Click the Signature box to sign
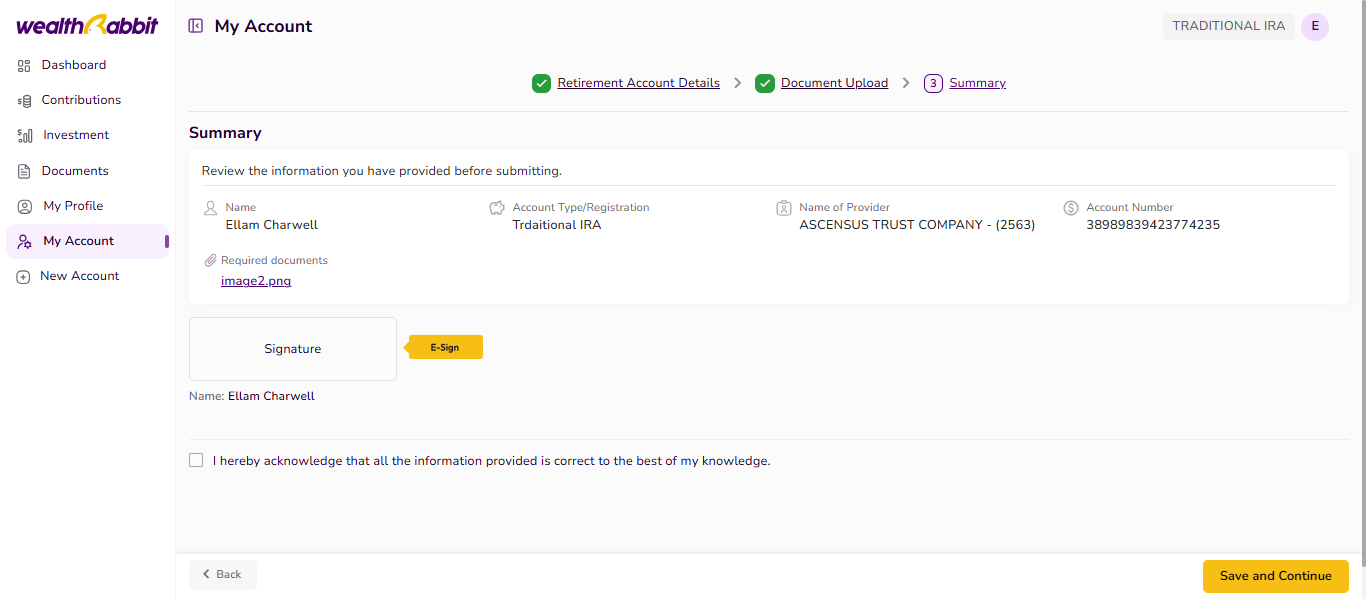The height and width of the screenshot is (599, 1366). point(292,349)
